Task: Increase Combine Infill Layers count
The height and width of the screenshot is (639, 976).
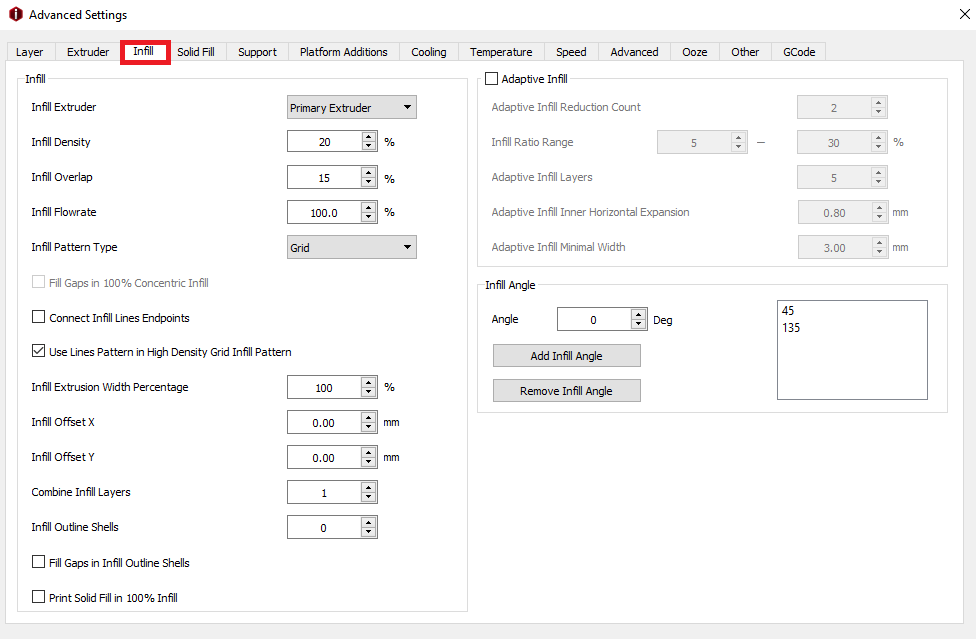Action: point(368,487)
